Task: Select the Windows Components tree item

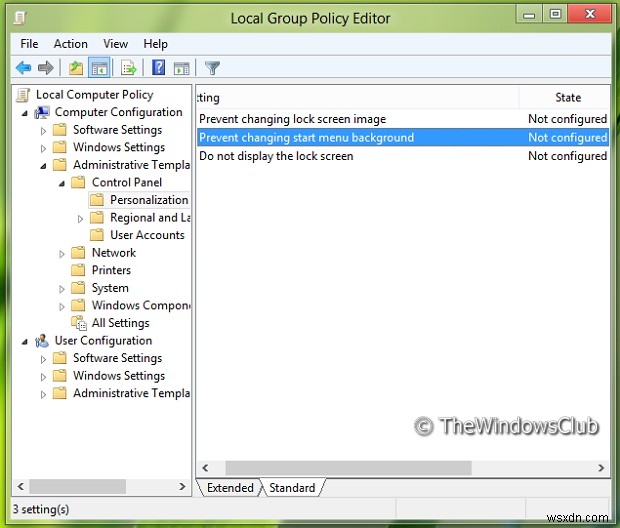Action: point(141,305)
